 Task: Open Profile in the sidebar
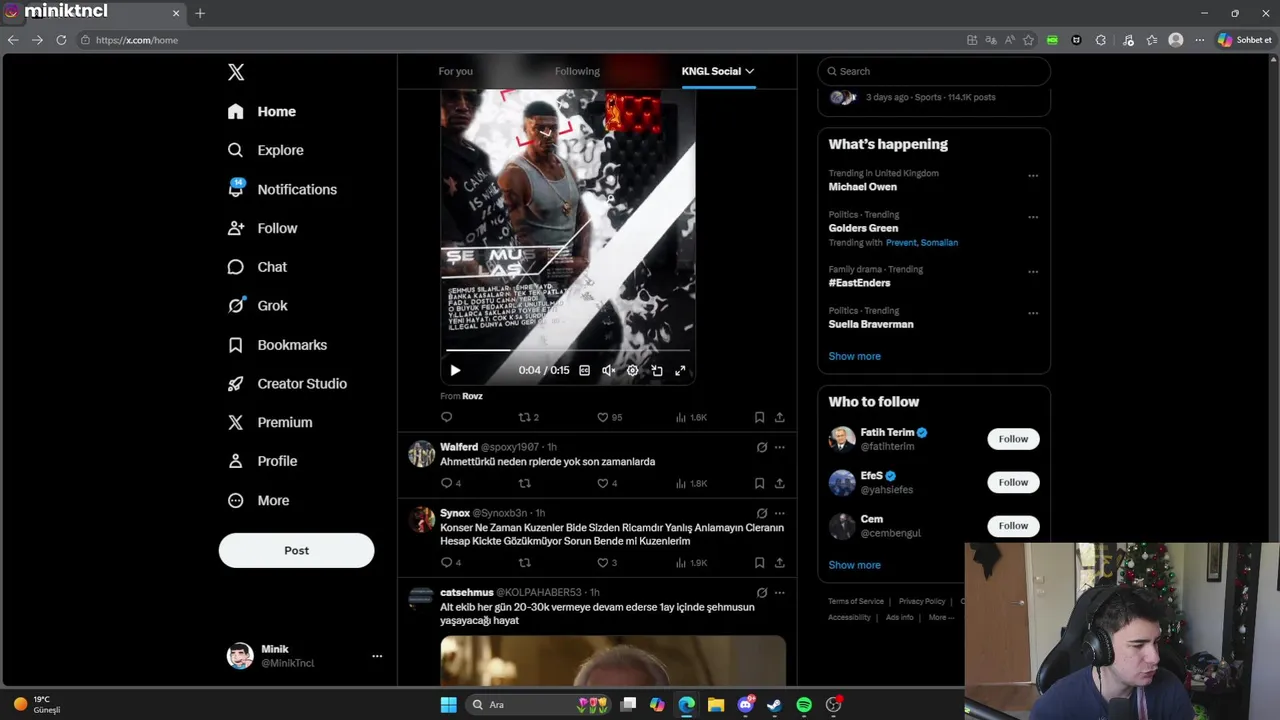[x=263, y=461]
